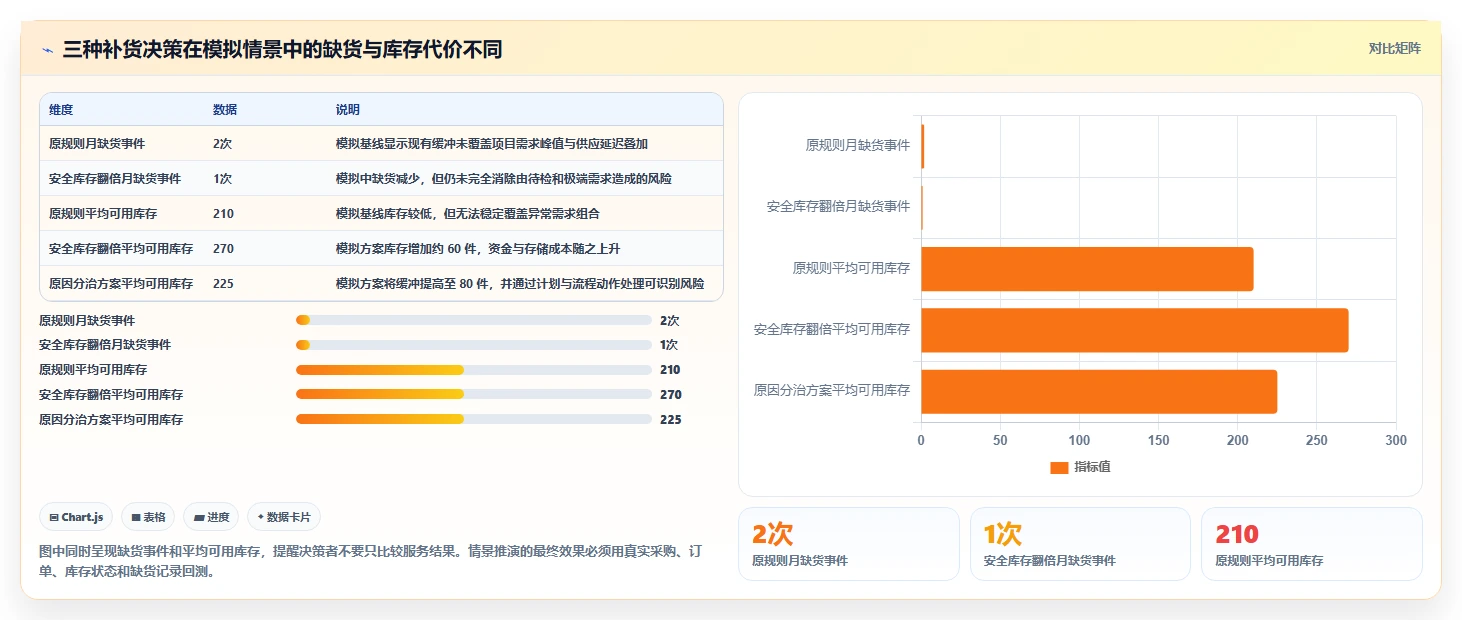Click the Chart.js chip
The height and width of the screenshot is (620, 1462).
pyautogui.click(x=77, y=517)
